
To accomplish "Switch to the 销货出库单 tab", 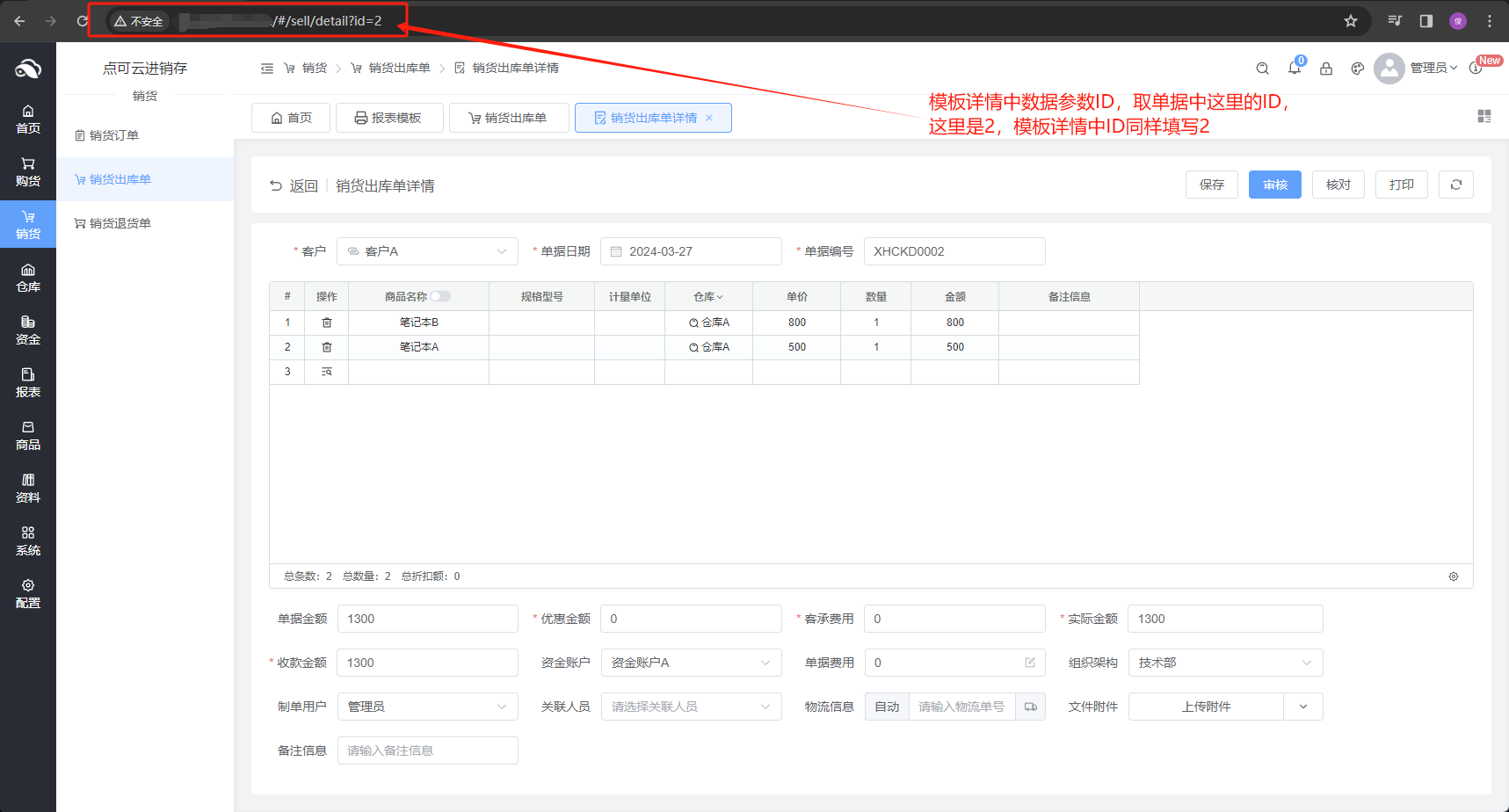I will click(x=507, y=118).
